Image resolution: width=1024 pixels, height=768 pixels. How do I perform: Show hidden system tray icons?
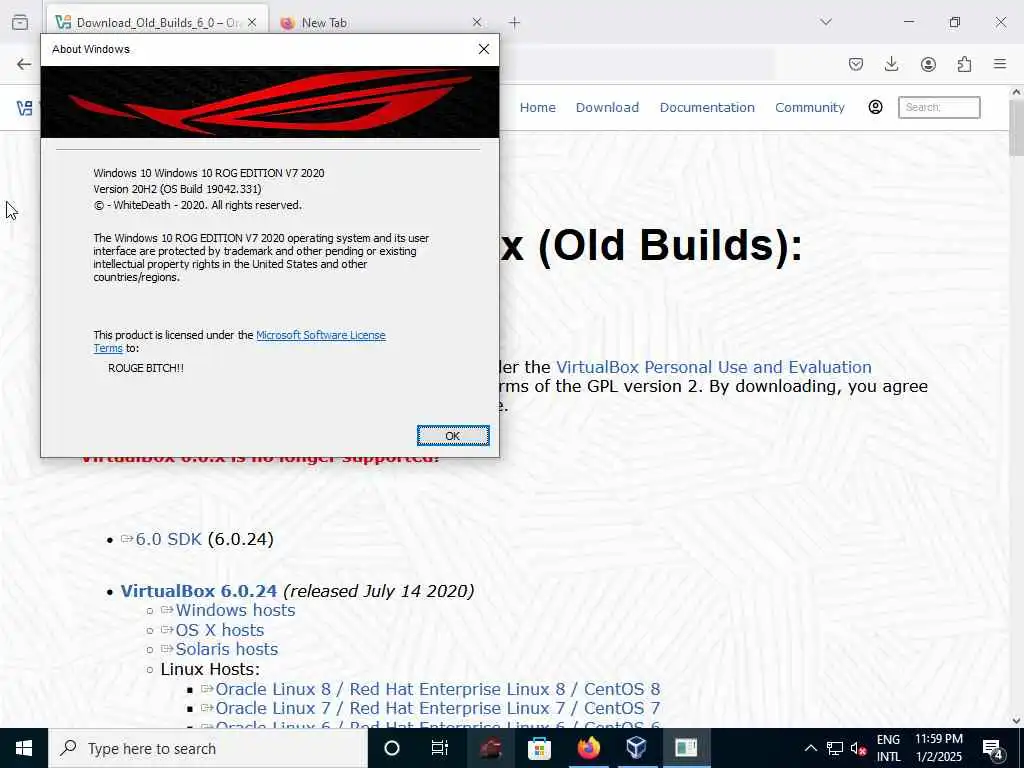coord(810,748)
